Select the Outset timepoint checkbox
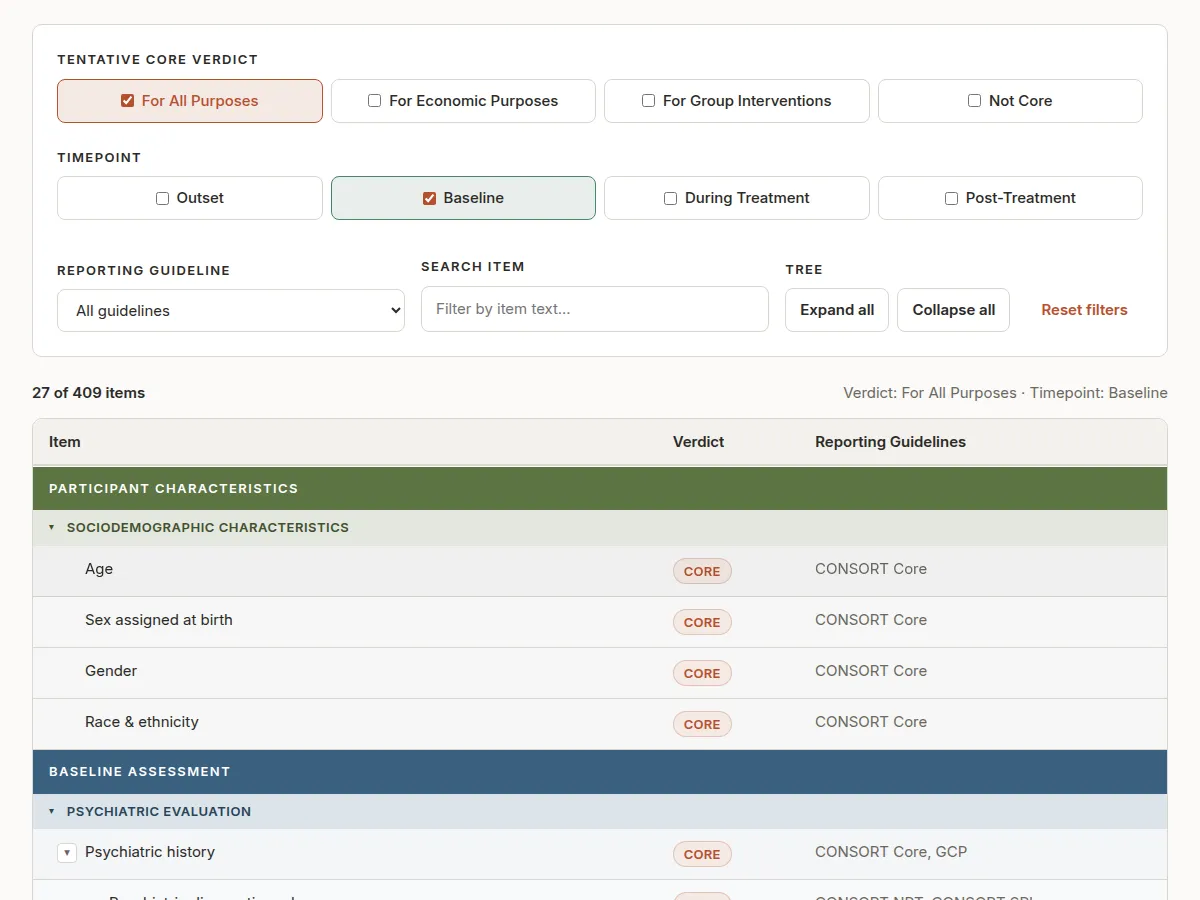The image size is (1200, 900). click(x=162, y=198)
